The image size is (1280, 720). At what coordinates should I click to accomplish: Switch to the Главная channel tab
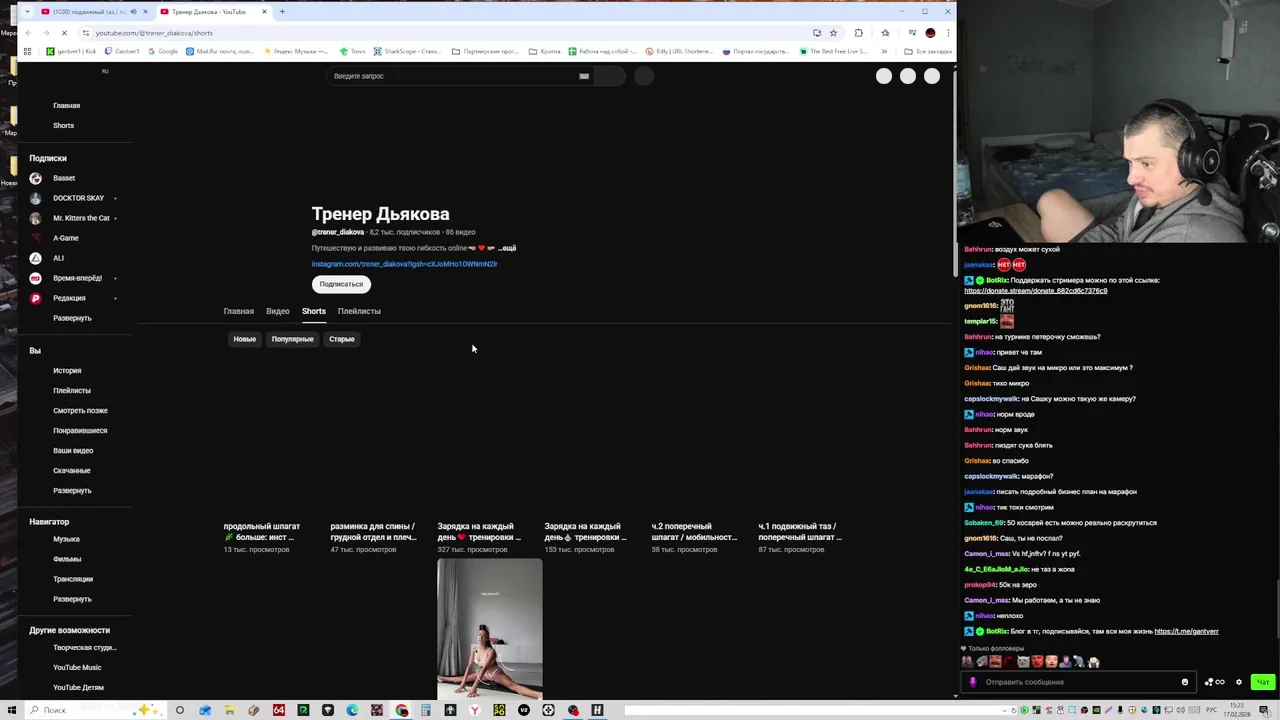click(x=238, y=311)
